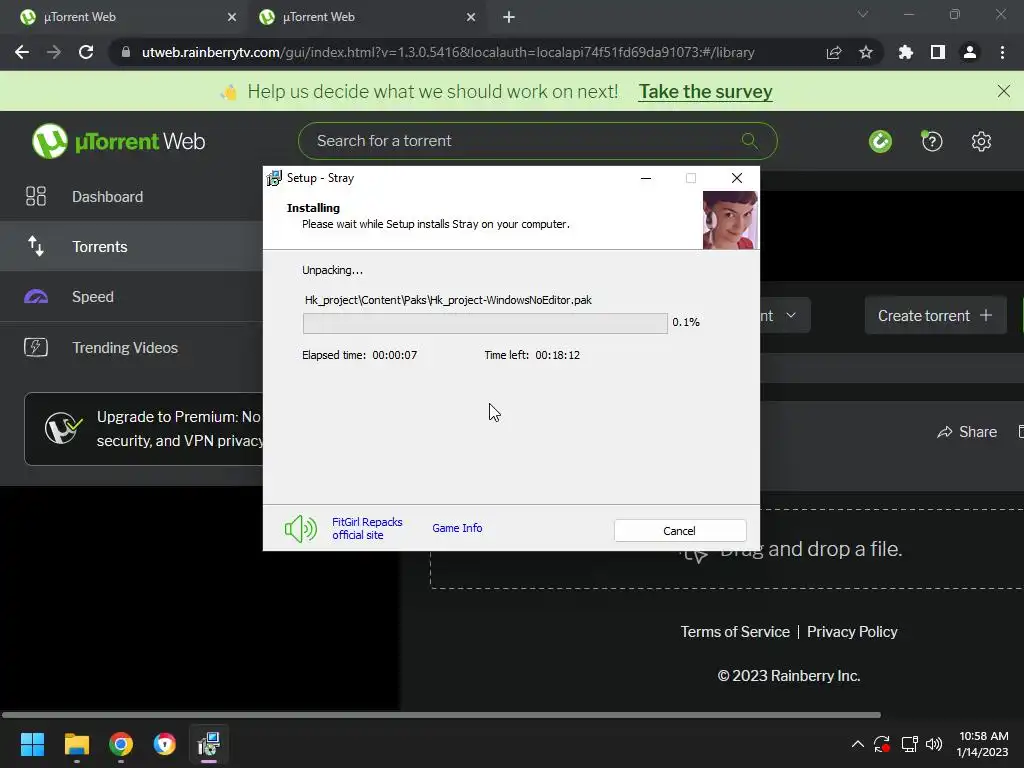The width and height of the screenshot is (1024, 768).
Task: Toggle browser side panel icon
Action: click(x=938, y=52)
